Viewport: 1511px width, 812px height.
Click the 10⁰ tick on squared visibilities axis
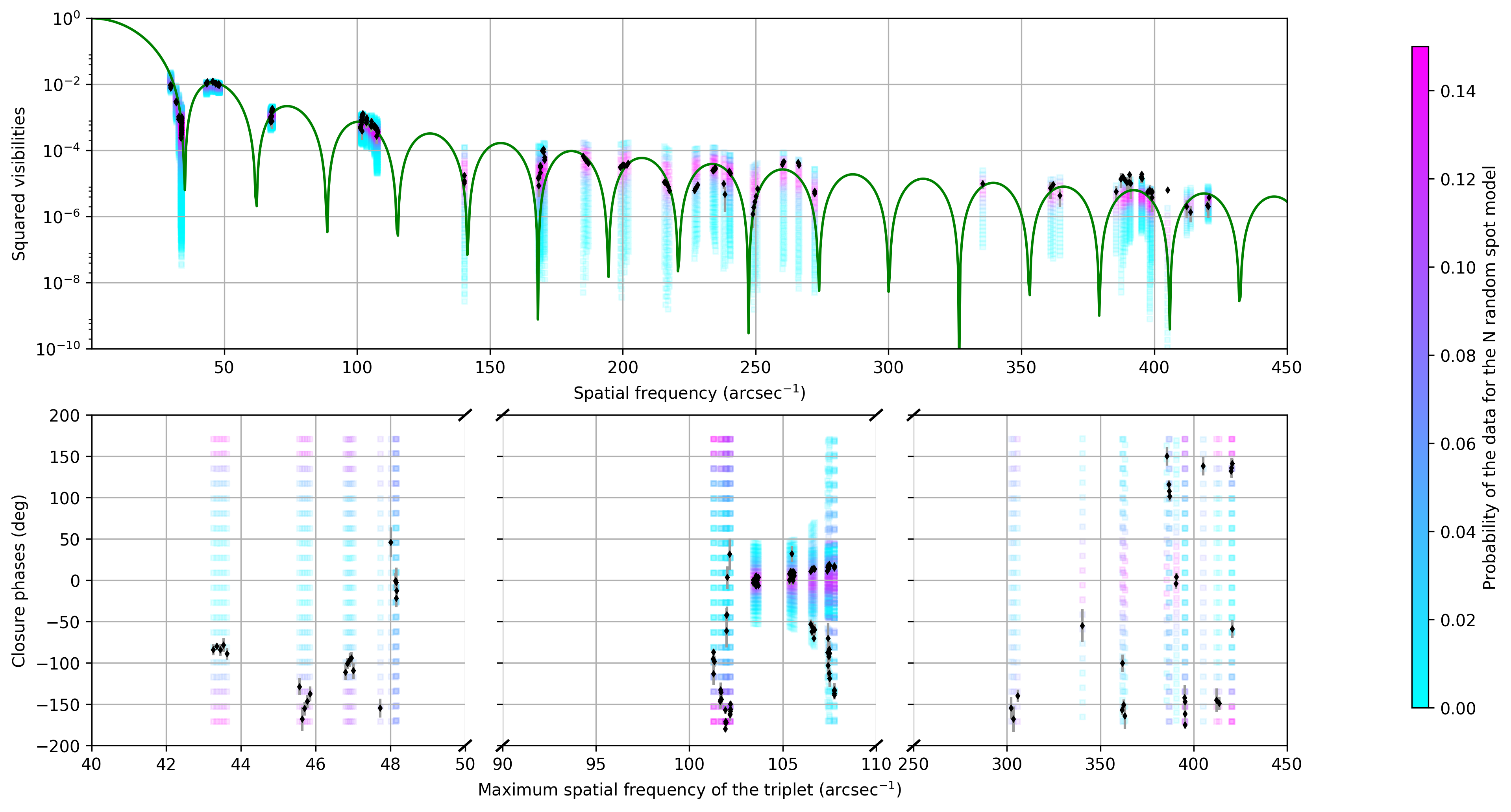point(66,19)
